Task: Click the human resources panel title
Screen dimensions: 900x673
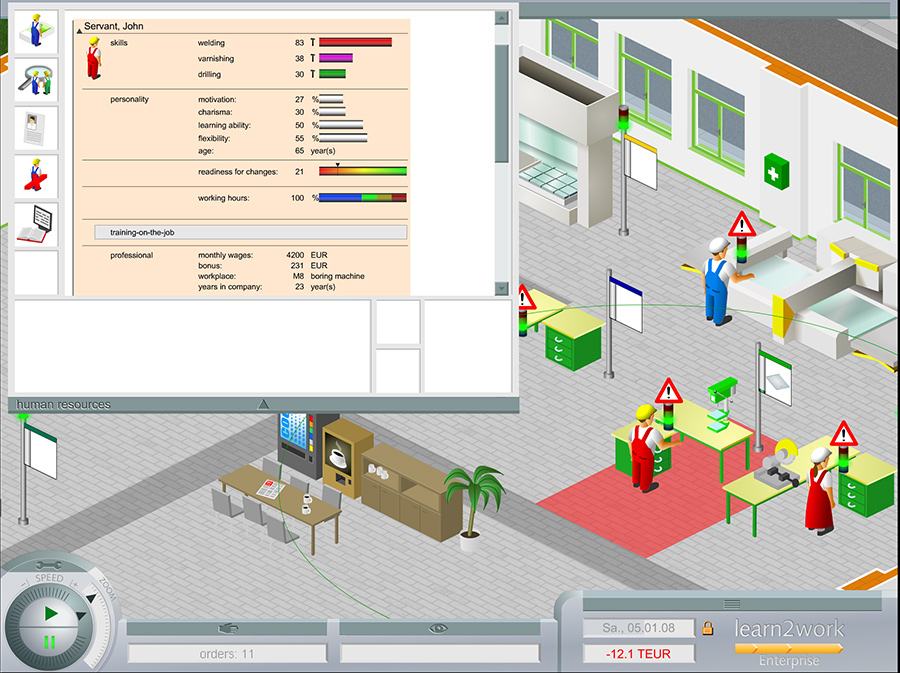Action: point(64,404)
